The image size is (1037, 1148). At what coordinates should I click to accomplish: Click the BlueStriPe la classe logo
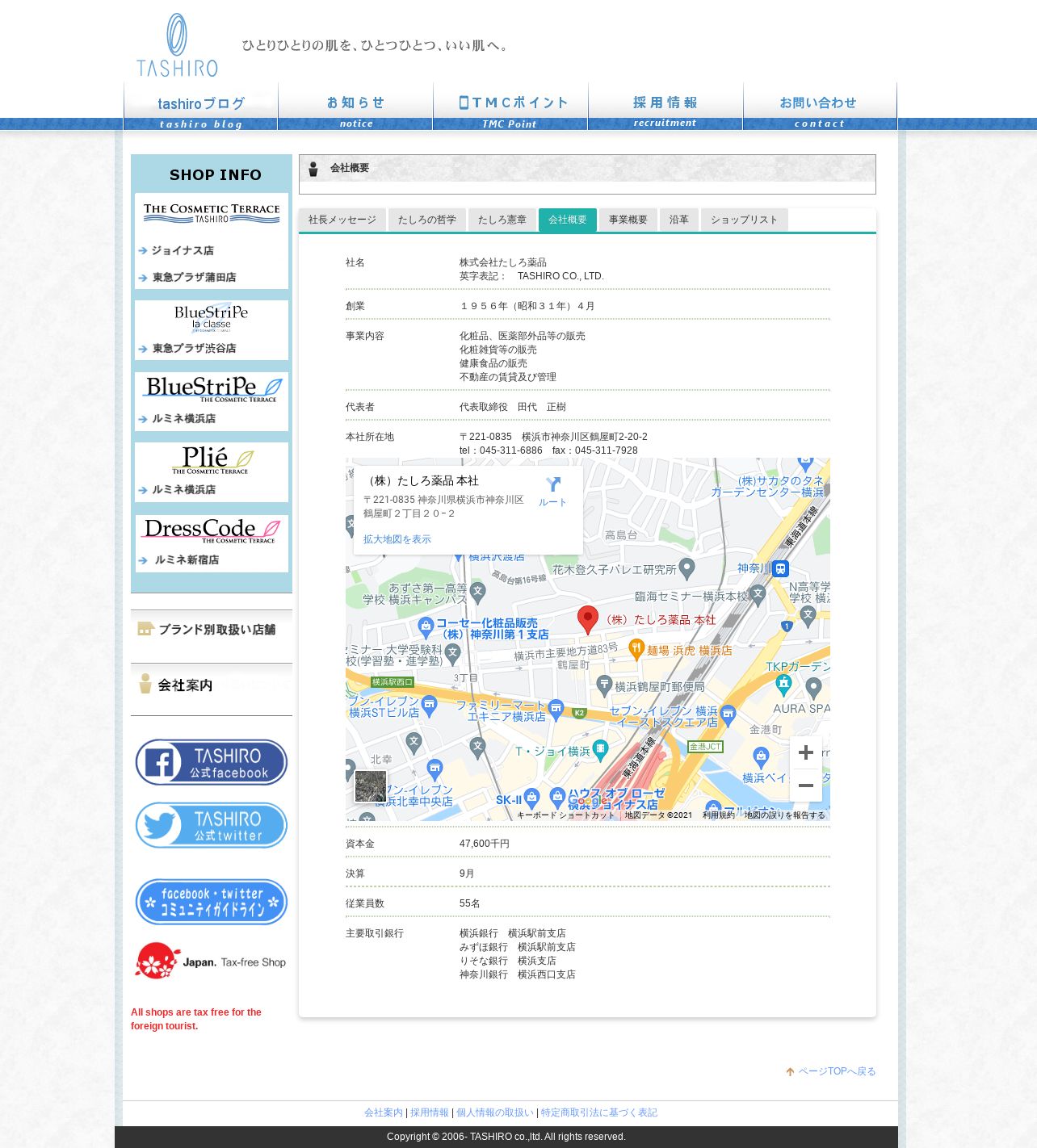pyautogui.click(x=212, y=318)
